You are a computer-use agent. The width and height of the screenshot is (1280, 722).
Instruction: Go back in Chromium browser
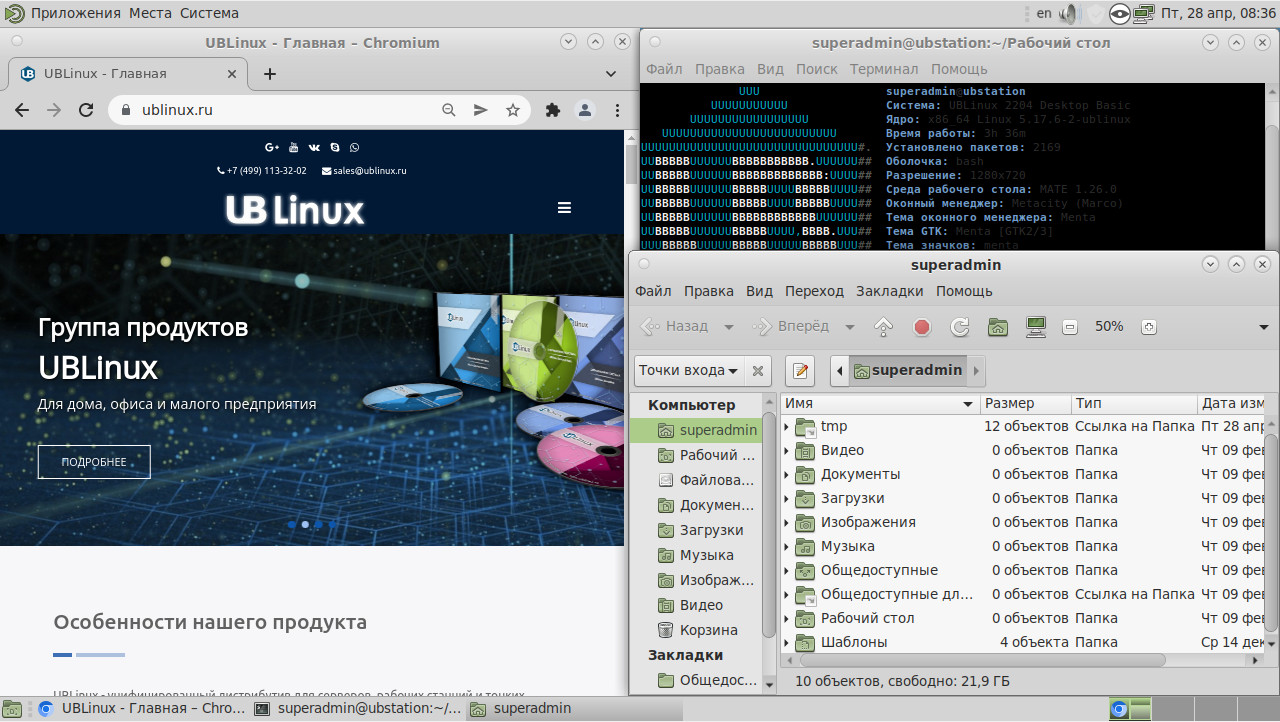point(22,110)
